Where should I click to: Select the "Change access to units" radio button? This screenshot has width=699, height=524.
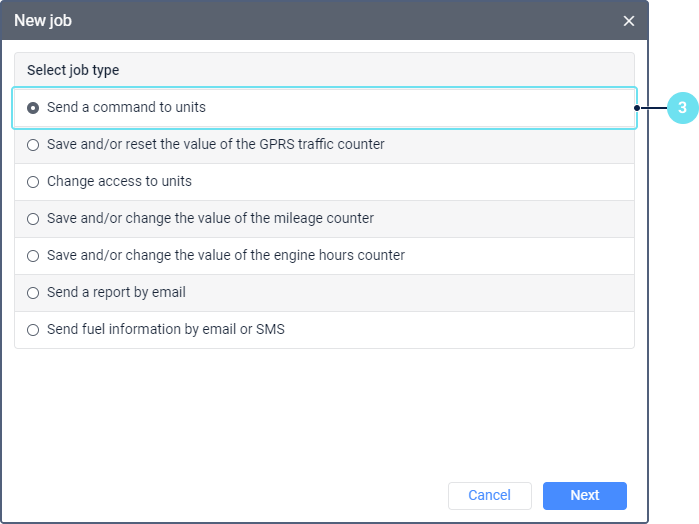33,182
